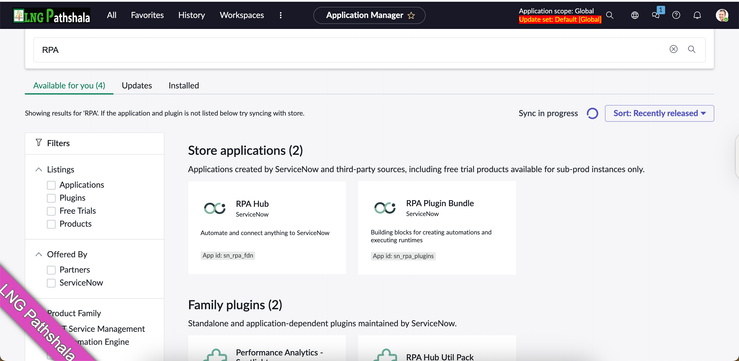Image resolution: width=739 pixels, height=361 pixels.
Task: Click the Application Manager title pill
Action: [370, 16]
